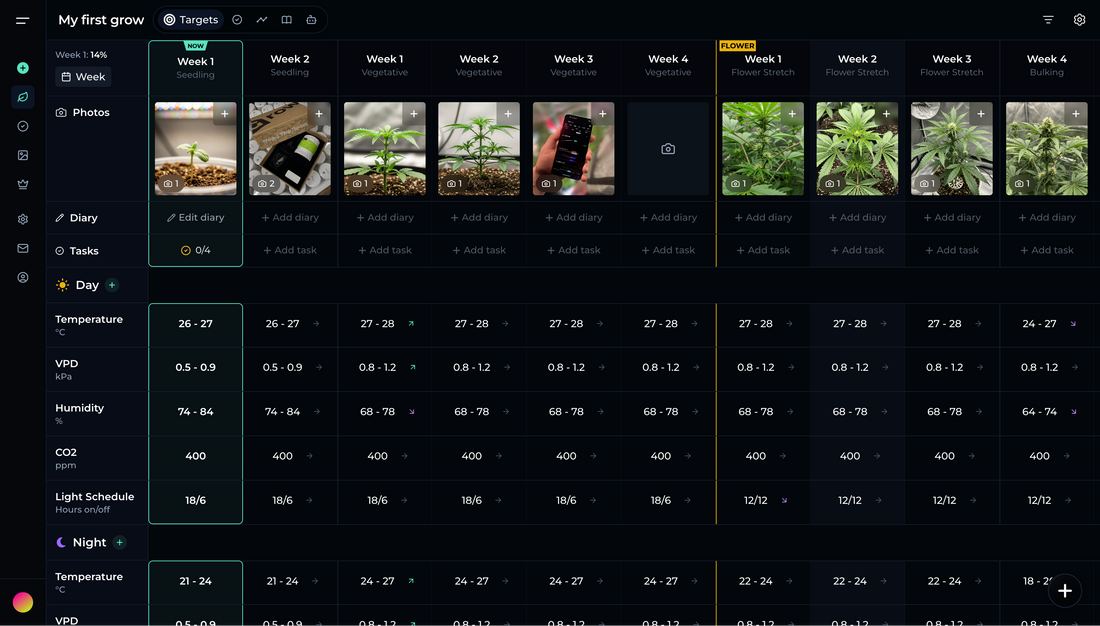Open the gallery image icon in the sidebar
The width and height of the screenshot is (1100, 626).
pos(23,155)
